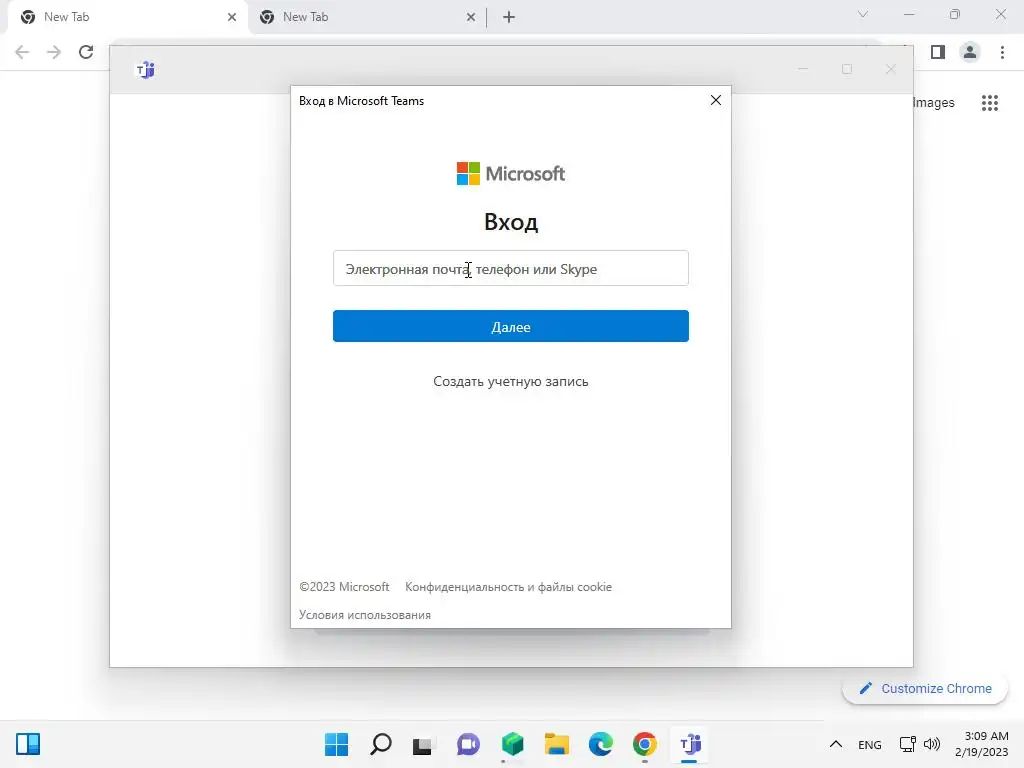This screenshot has height=768, width=1024.
Task: Open Microsoft Edge from taskbar
Action: 600,744
